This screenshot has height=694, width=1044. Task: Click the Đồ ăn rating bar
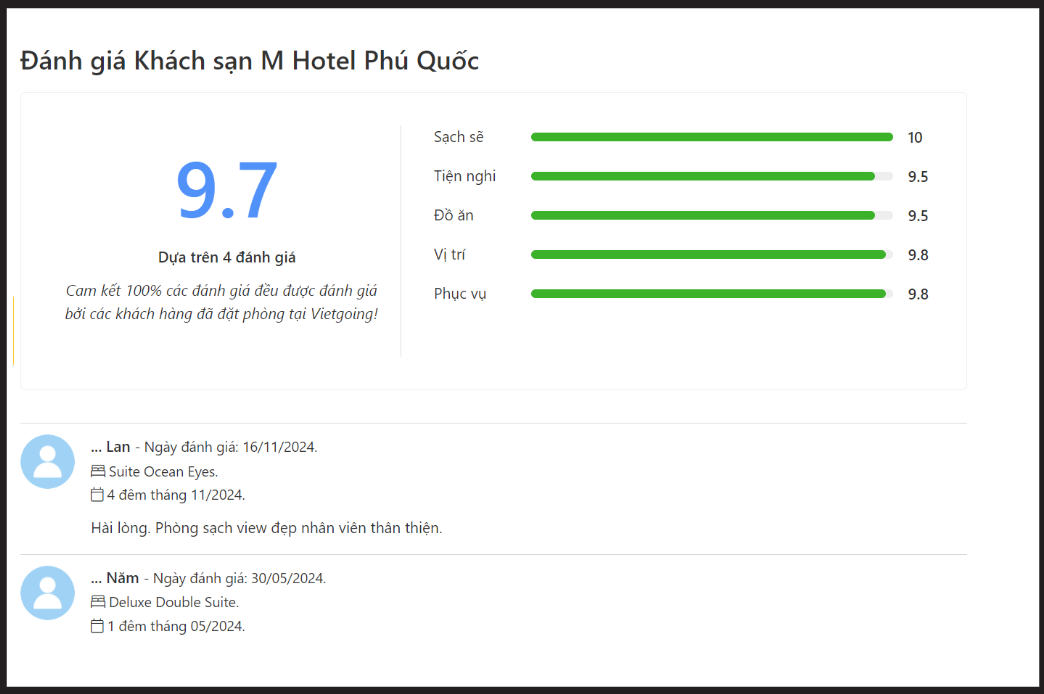click(x=712, y=216)
